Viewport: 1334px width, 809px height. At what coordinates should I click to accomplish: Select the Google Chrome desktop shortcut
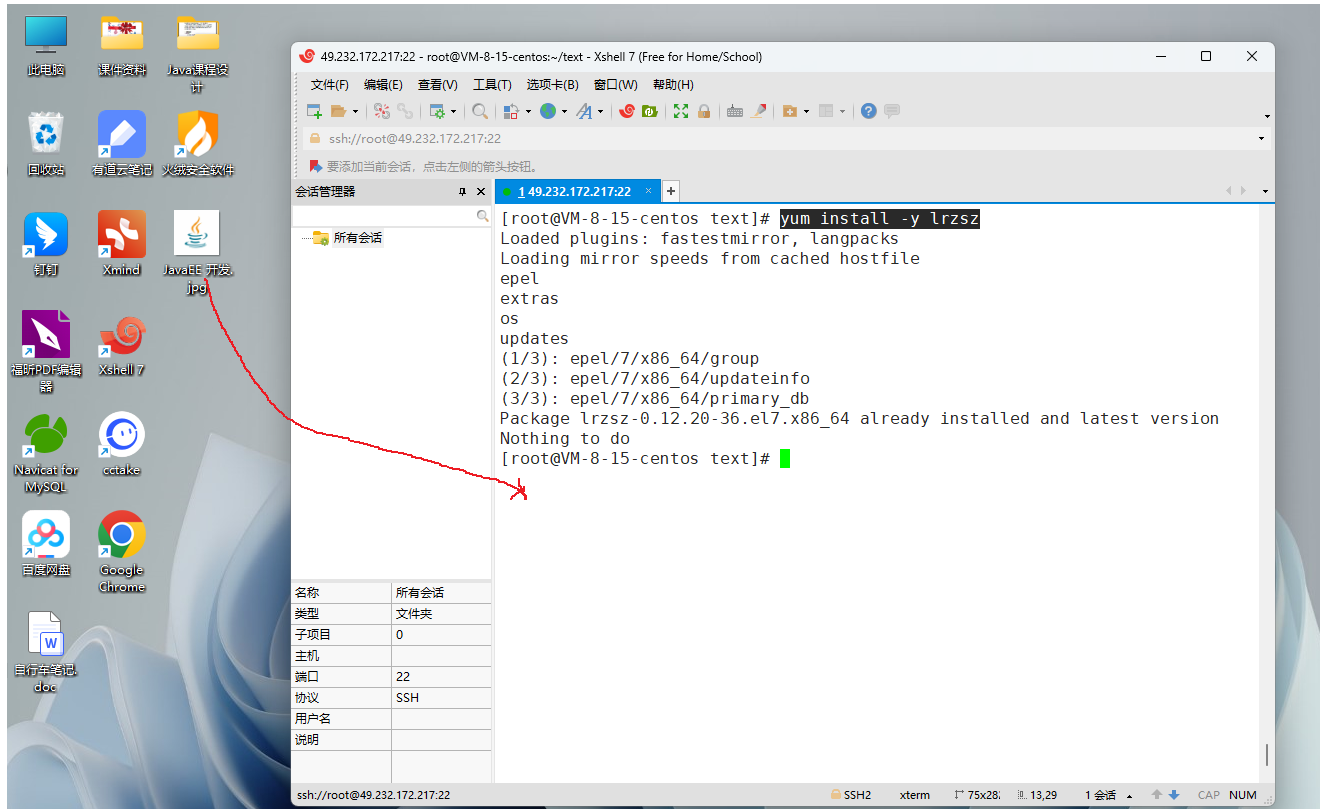122,551
